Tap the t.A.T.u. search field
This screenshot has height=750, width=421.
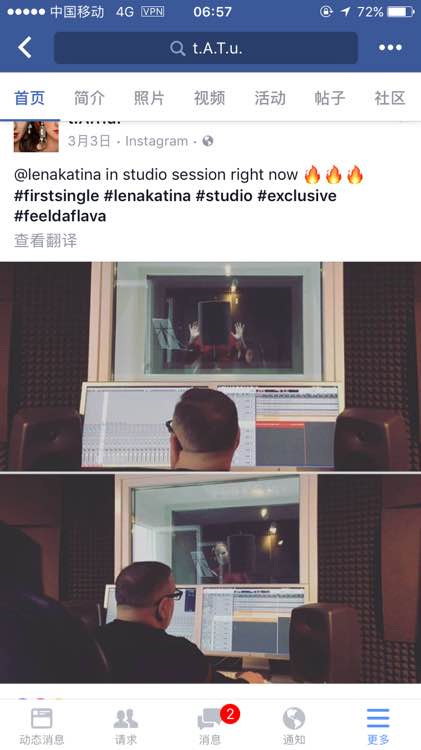(206, 48)
